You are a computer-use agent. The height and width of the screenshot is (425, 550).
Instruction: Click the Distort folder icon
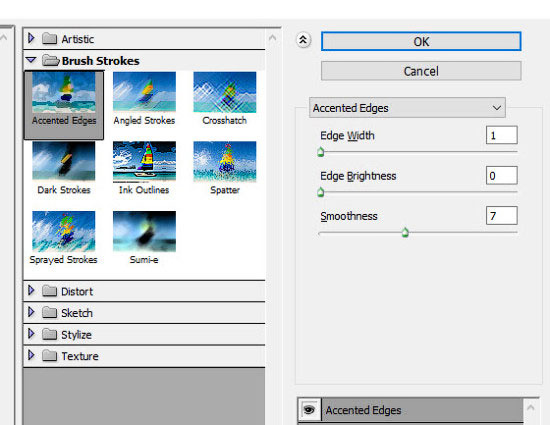point(49,291)
